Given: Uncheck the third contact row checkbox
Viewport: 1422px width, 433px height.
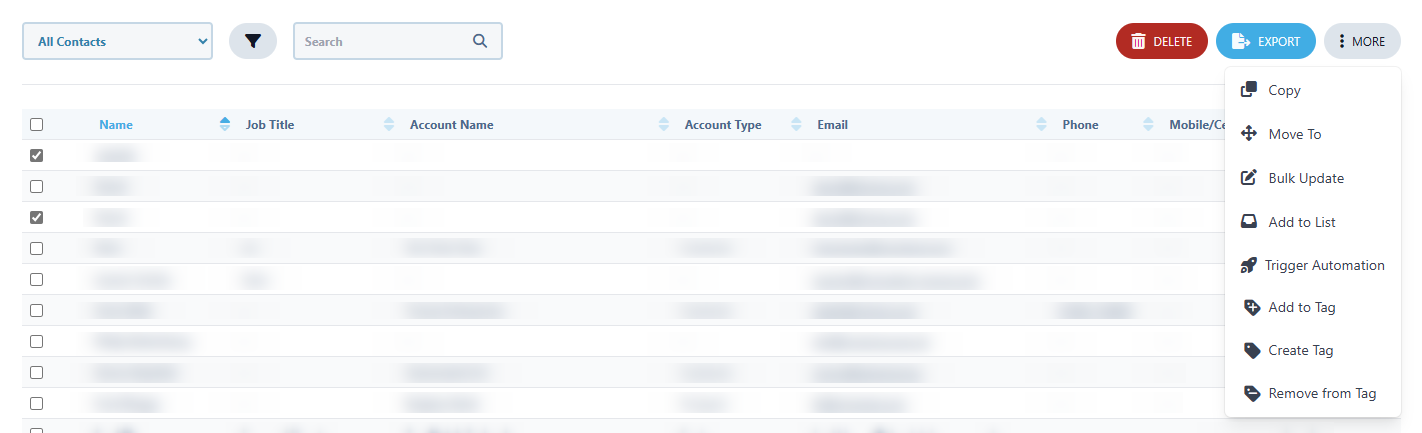Looking at the screenshot, I should click(x=37, y=217).
